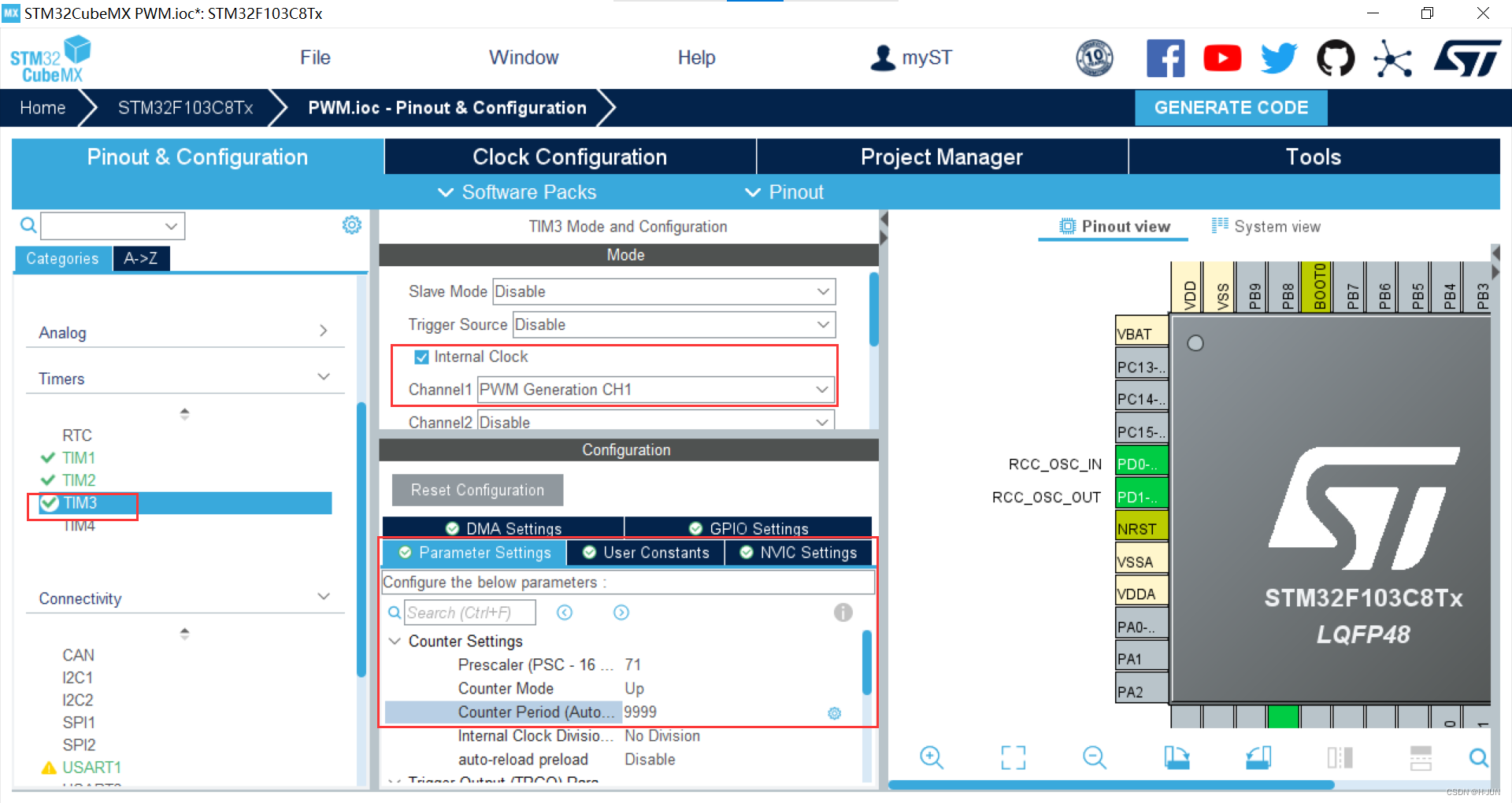Click the search magnifier beside category filter
Viewport: 1512px width, 803px height.
[x=28, y=226]
